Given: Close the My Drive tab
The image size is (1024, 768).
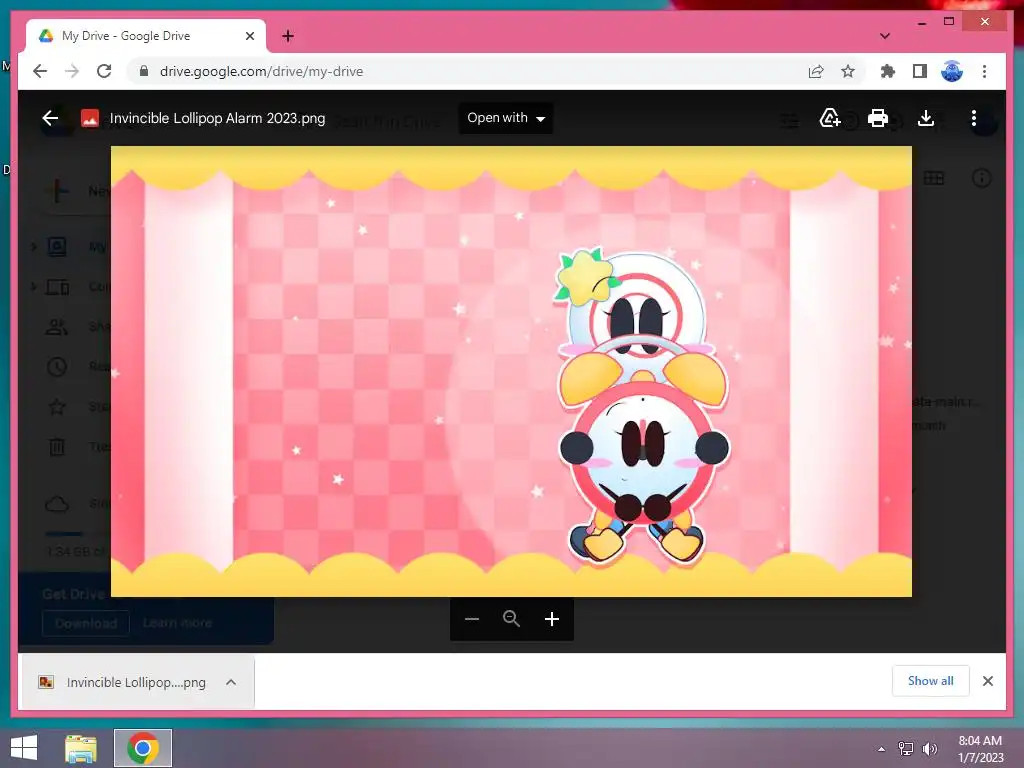Looking at the screenshot, I should coord(249,36).
